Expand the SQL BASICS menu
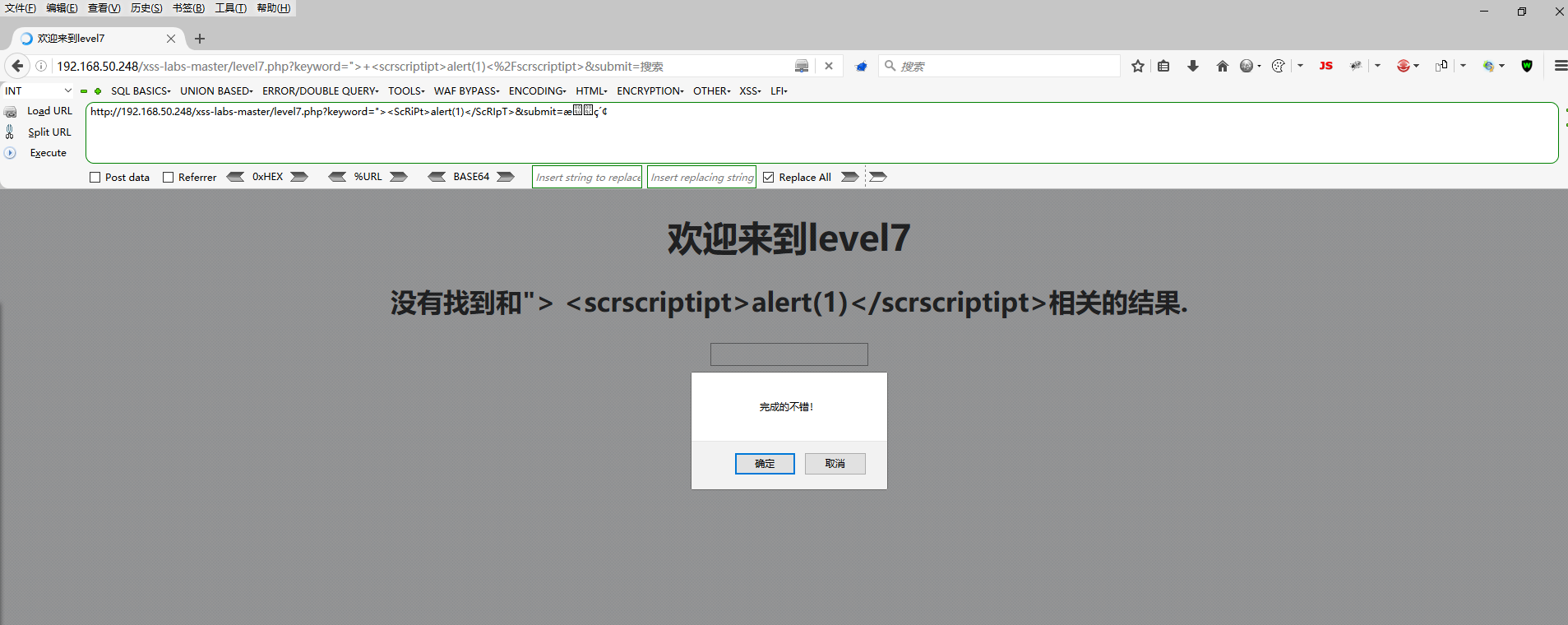The image size is (1568, 625). point(141,91)
